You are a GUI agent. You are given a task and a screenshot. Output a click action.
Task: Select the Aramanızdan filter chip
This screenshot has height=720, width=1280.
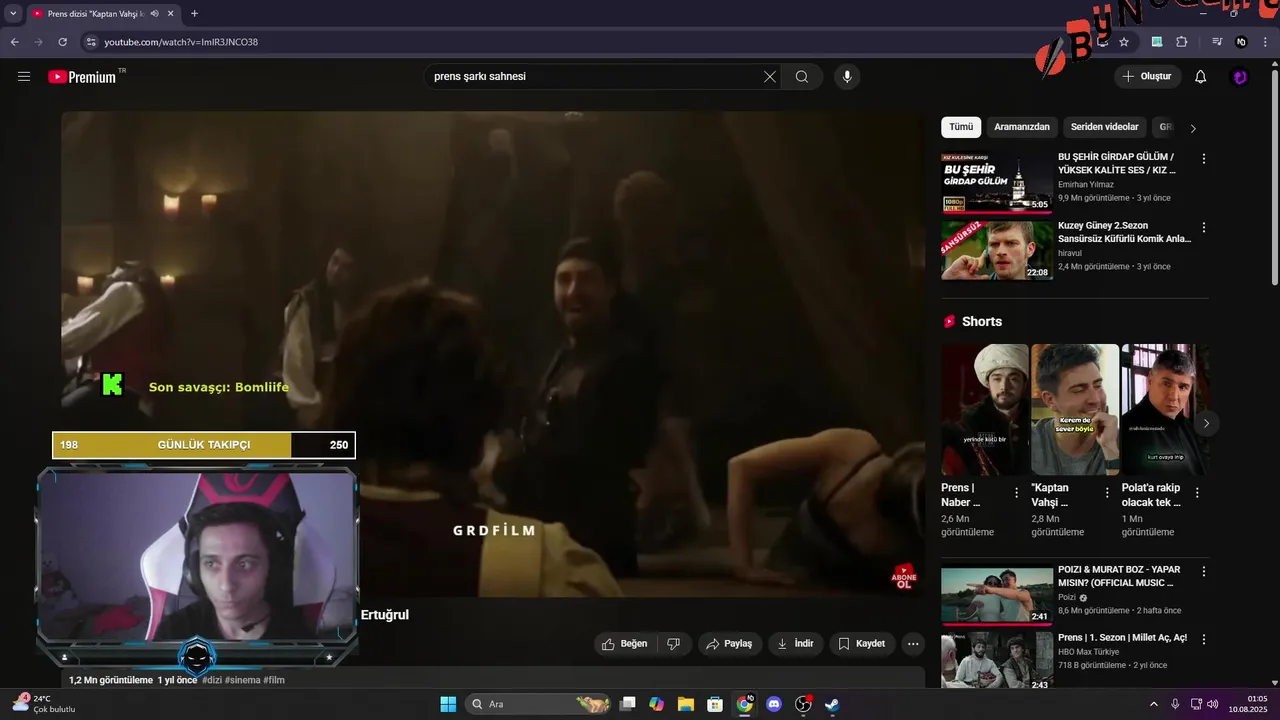[x=1022, y=127]
